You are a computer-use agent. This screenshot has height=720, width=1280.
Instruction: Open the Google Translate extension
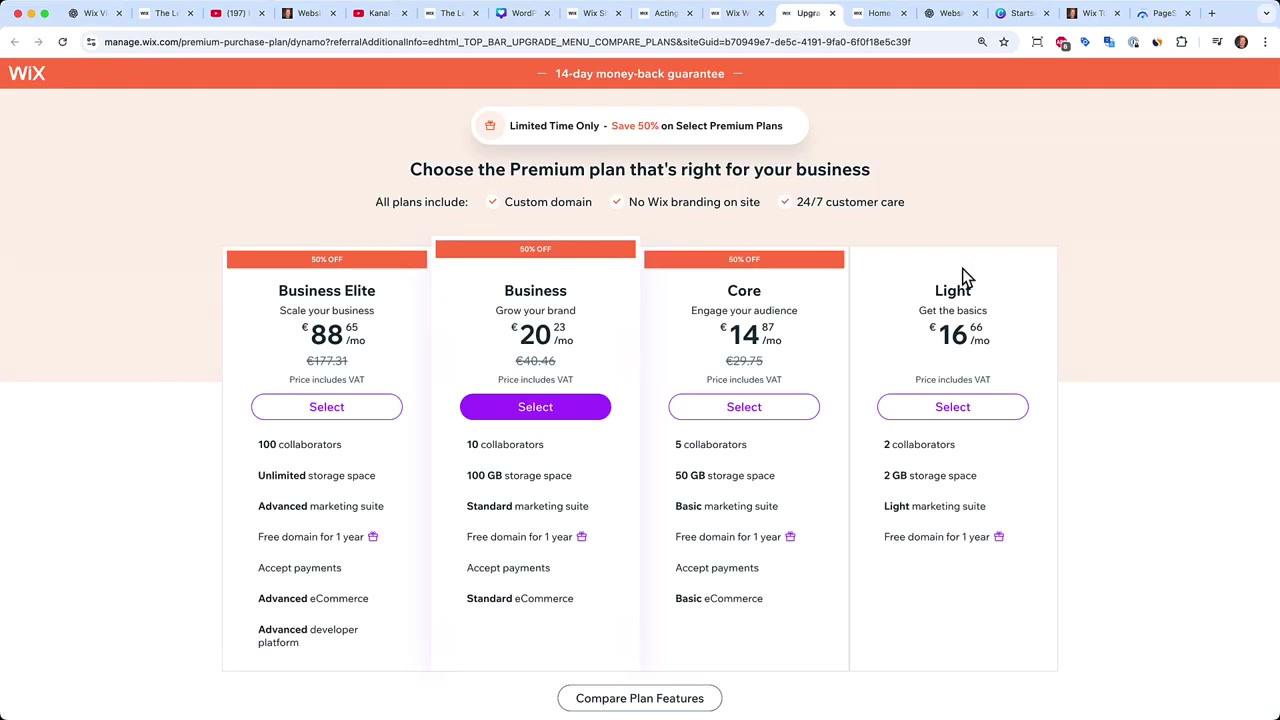coord(1109,42)
